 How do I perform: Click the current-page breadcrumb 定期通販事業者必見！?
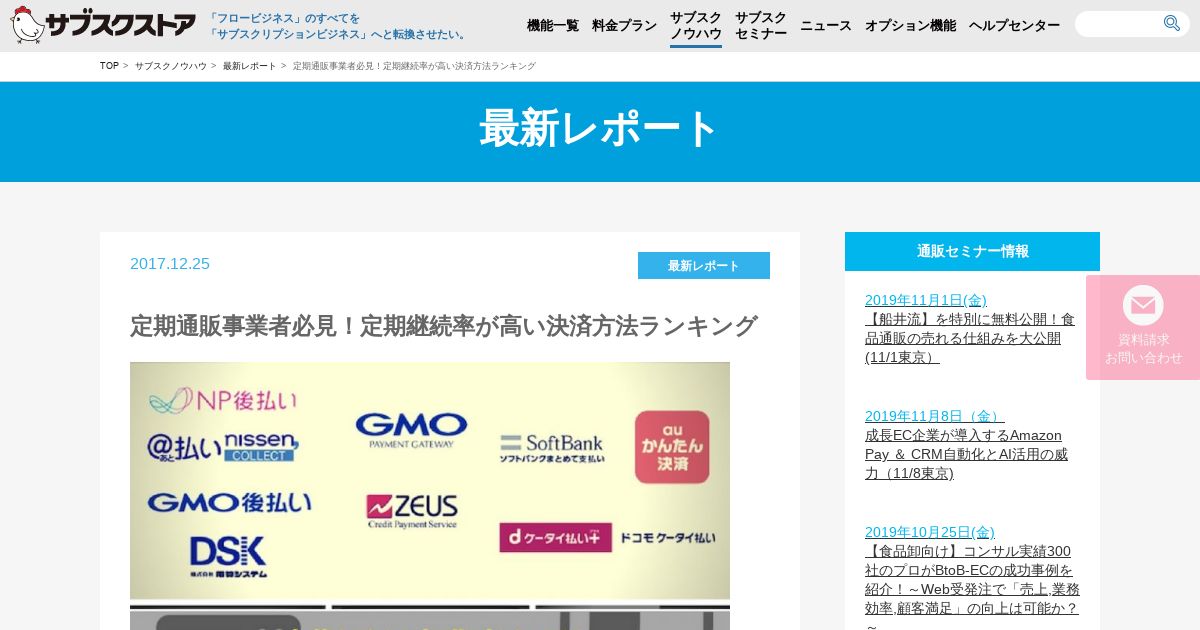414,66
